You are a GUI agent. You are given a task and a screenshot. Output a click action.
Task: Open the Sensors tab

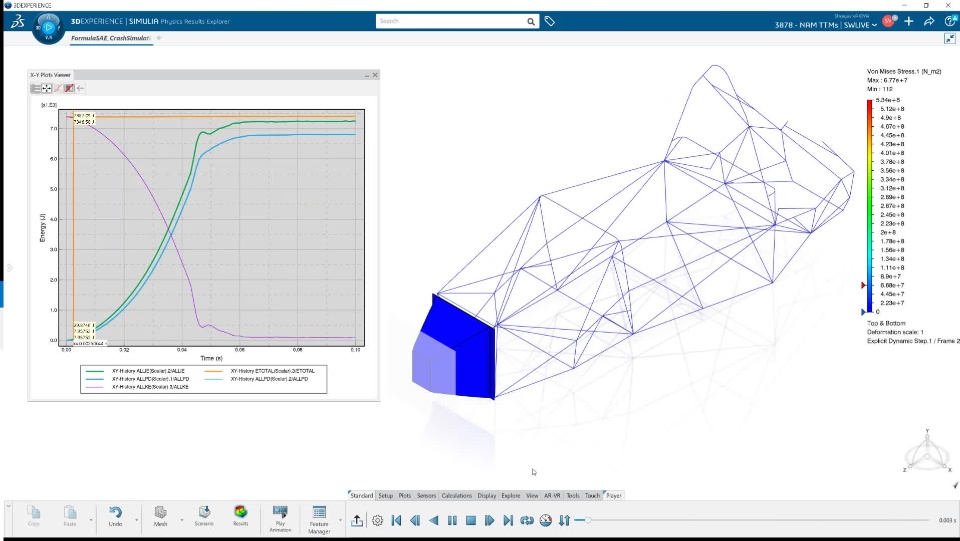tap(426, 496)
